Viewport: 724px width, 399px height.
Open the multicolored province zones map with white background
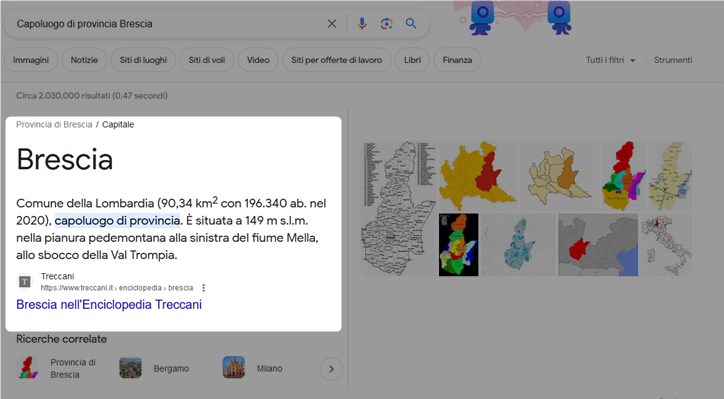point(623,176)
